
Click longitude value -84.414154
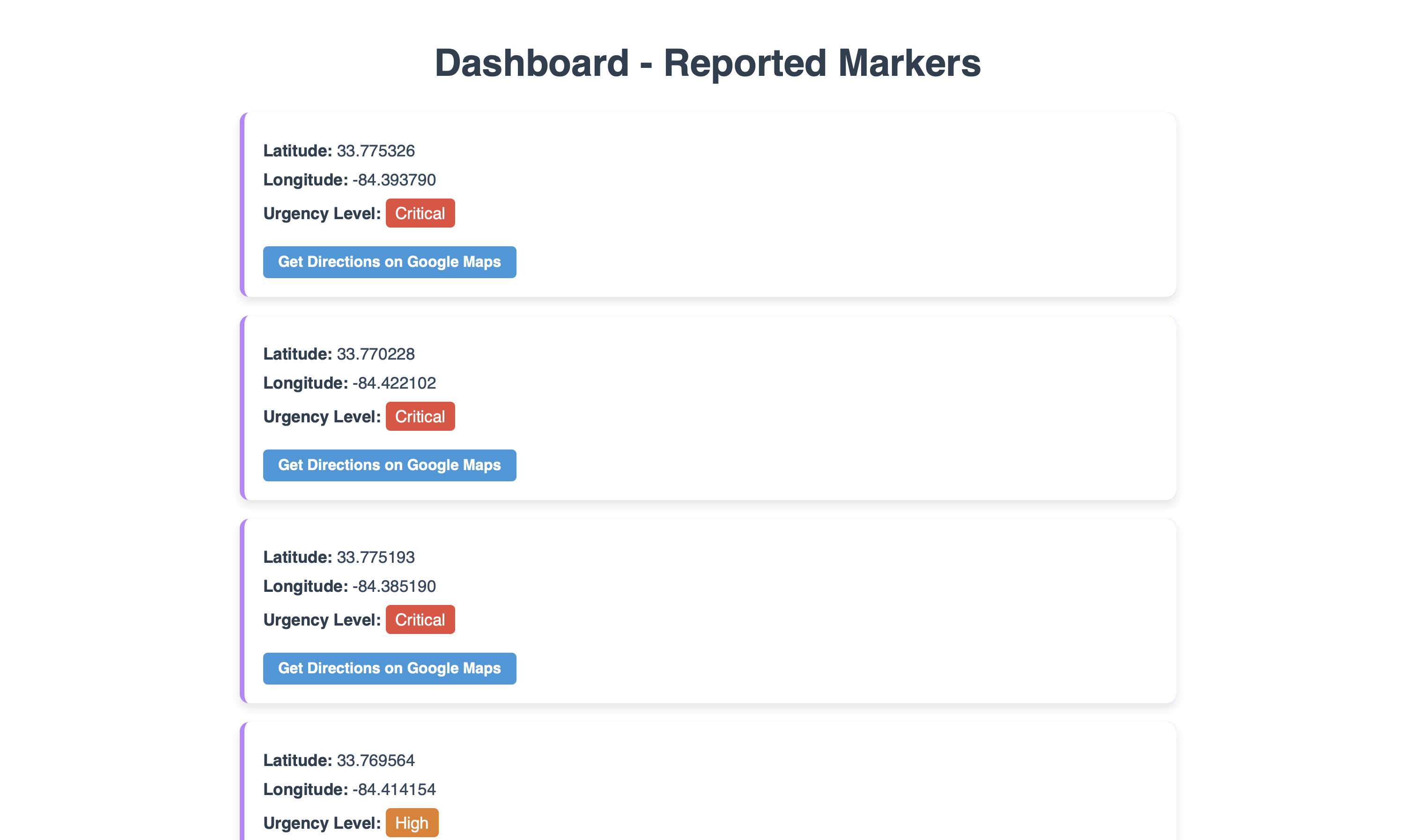coord(394,789)
